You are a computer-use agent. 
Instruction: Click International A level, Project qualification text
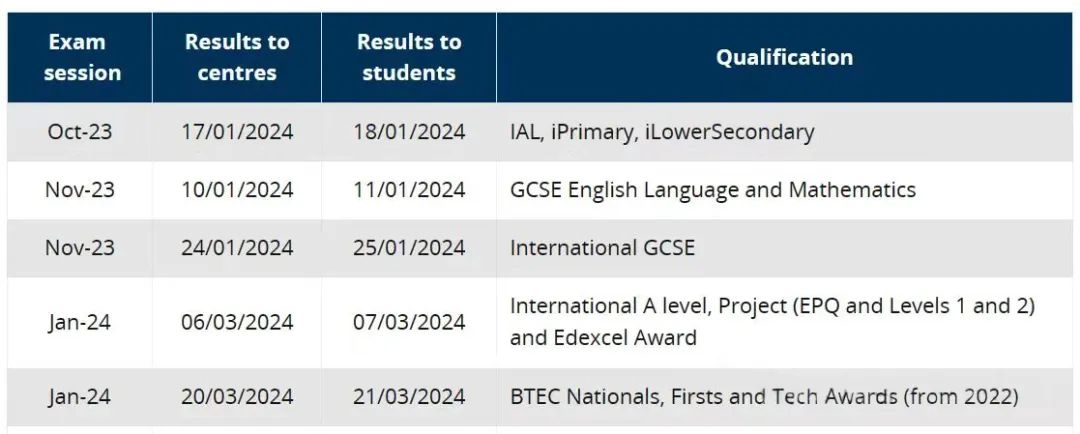(x=772, y=322)
